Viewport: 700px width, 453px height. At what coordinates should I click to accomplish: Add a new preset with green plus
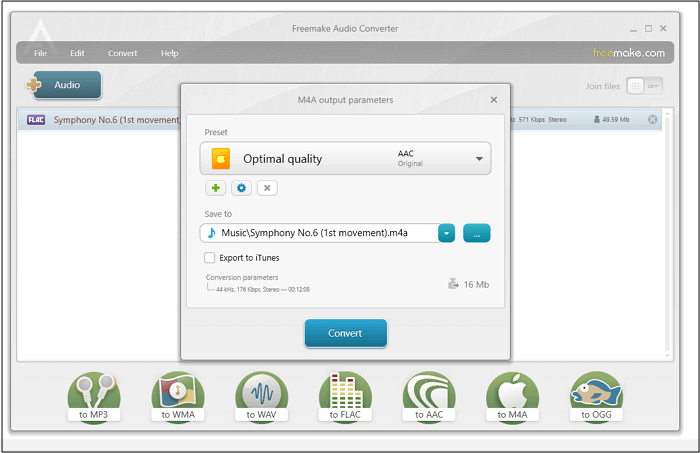215,188
